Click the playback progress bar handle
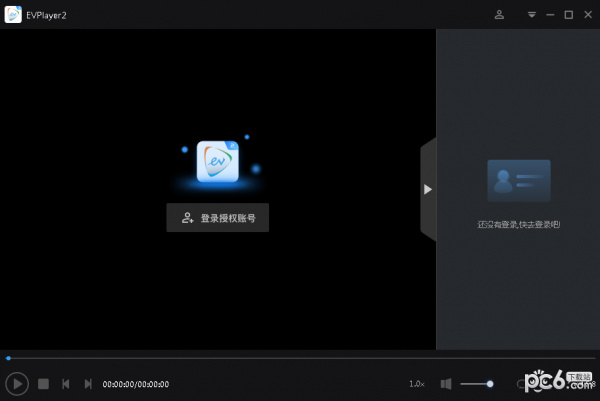This screenshot has width=600, height=401. tap(8, 358)
